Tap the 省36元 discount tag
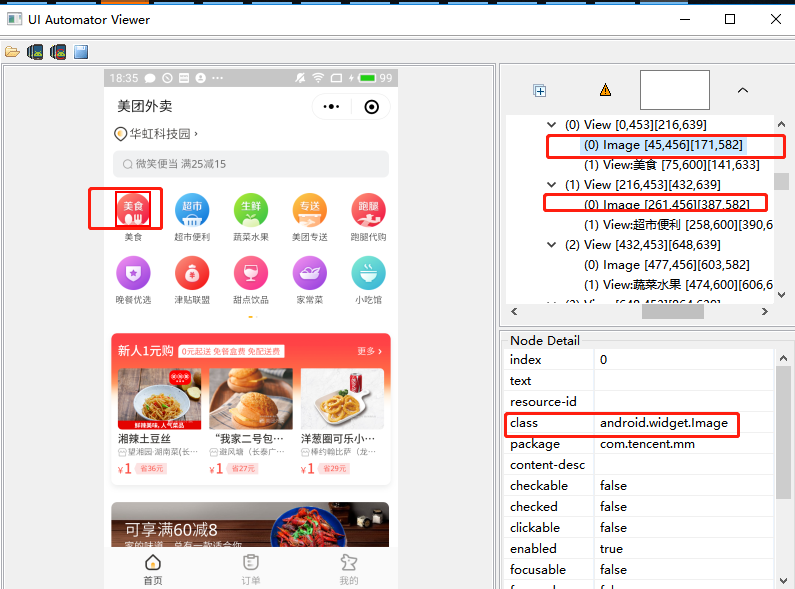 tap(152, 468)
